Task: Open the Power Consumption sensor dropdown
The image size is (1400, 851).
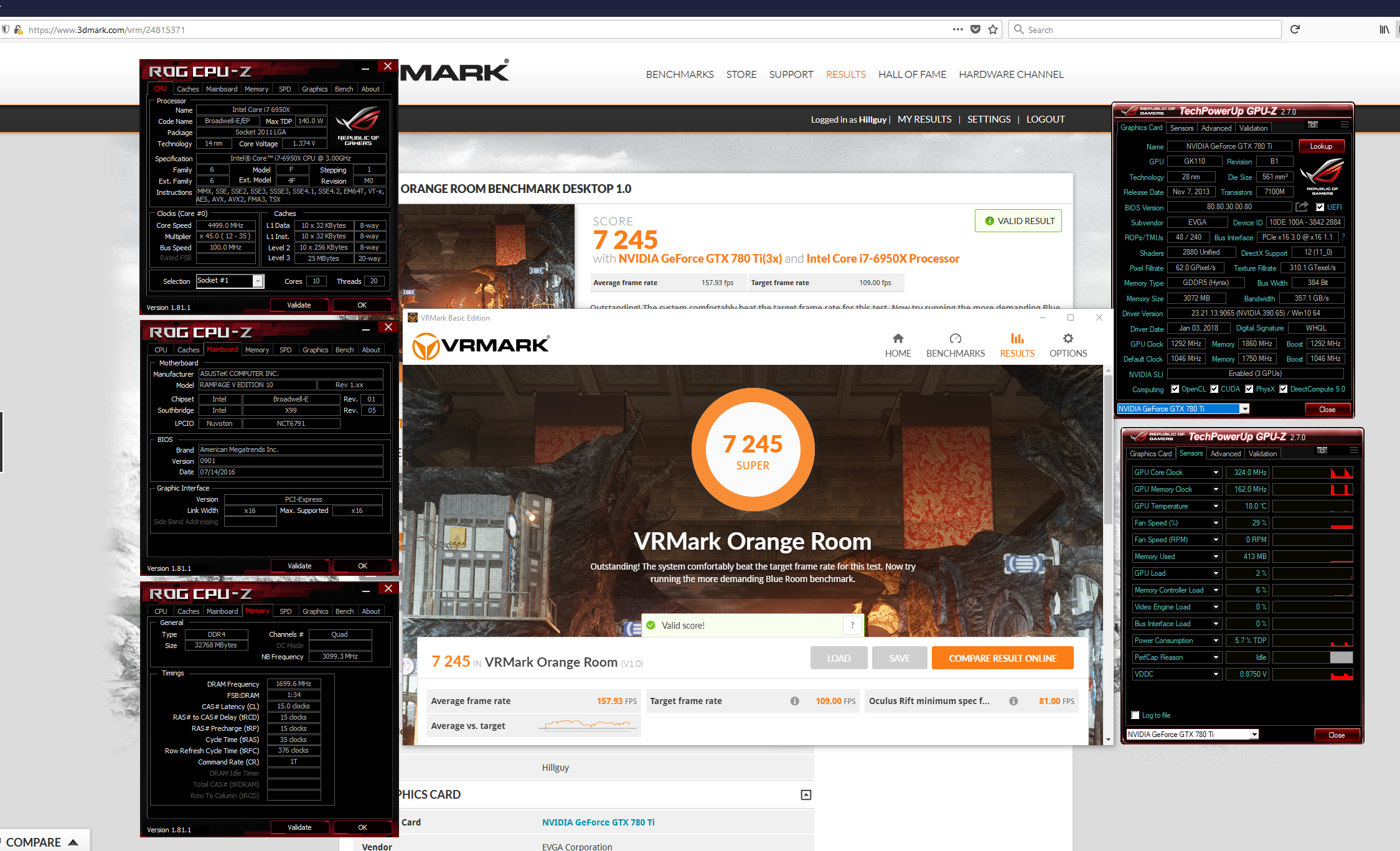Action: (x=1216, y=641)
